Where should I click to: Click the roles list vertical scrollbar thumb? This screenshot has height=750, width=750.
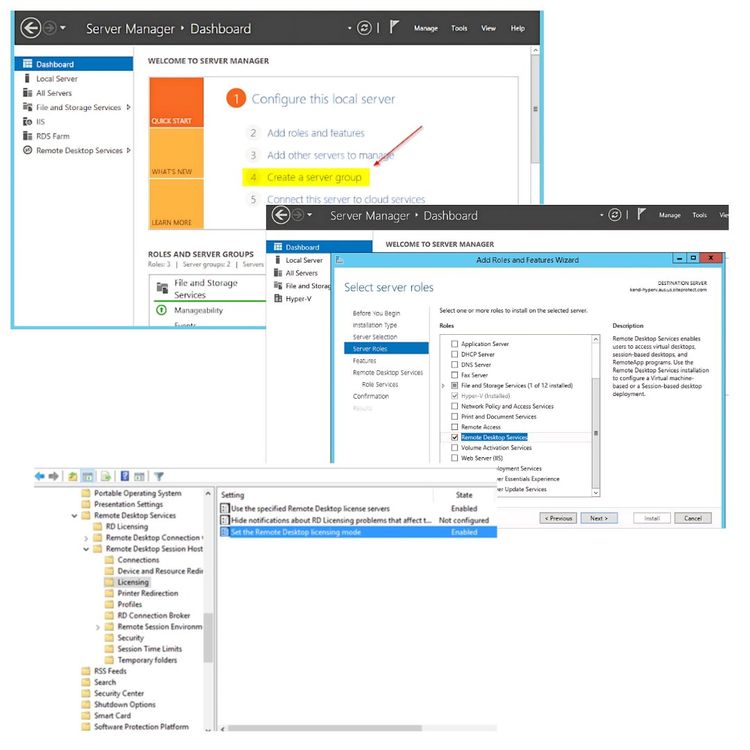(x=596, y=433)
